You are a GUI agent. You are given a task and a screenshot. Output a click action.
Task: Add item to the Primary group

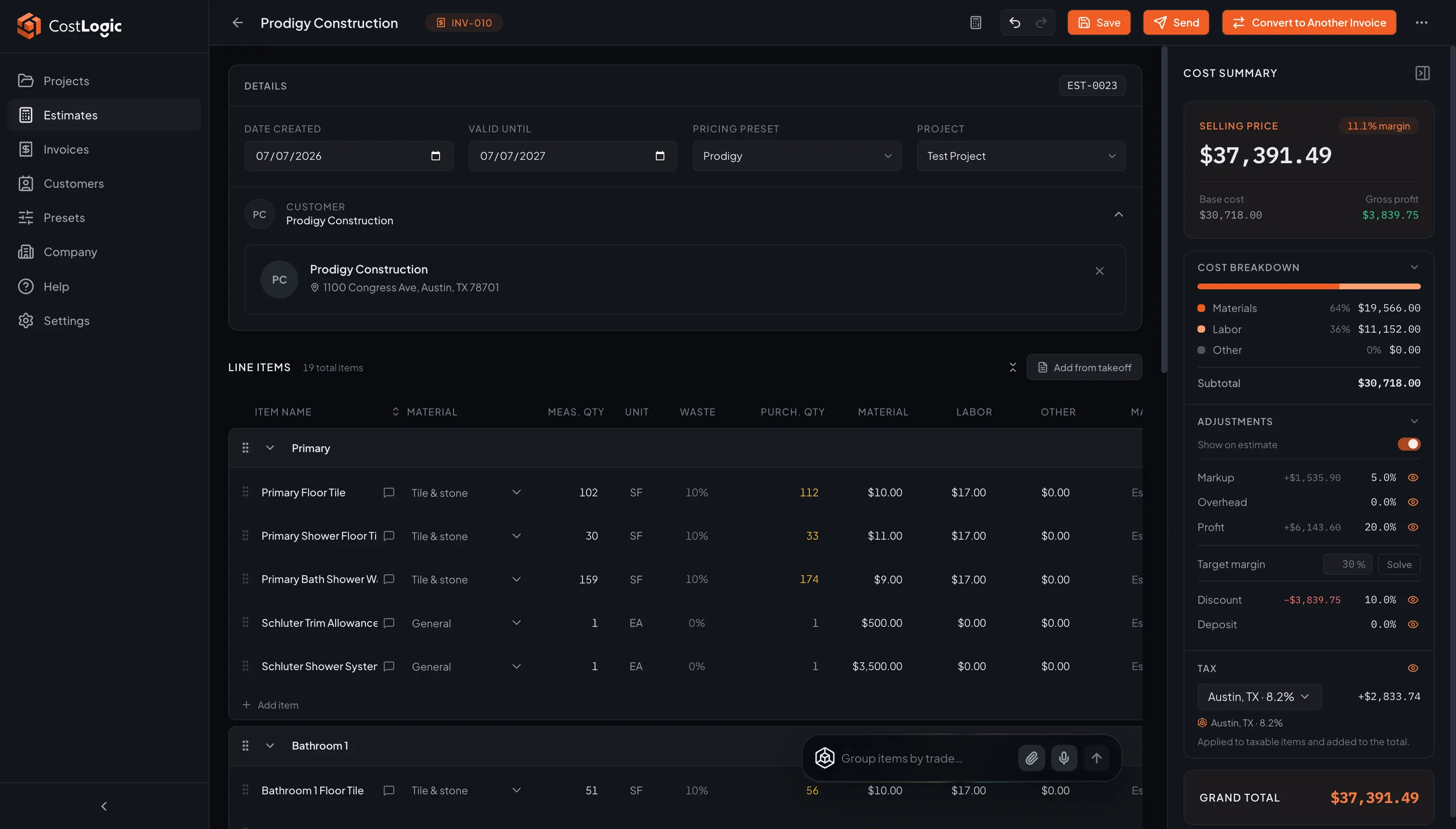(271, 705)
